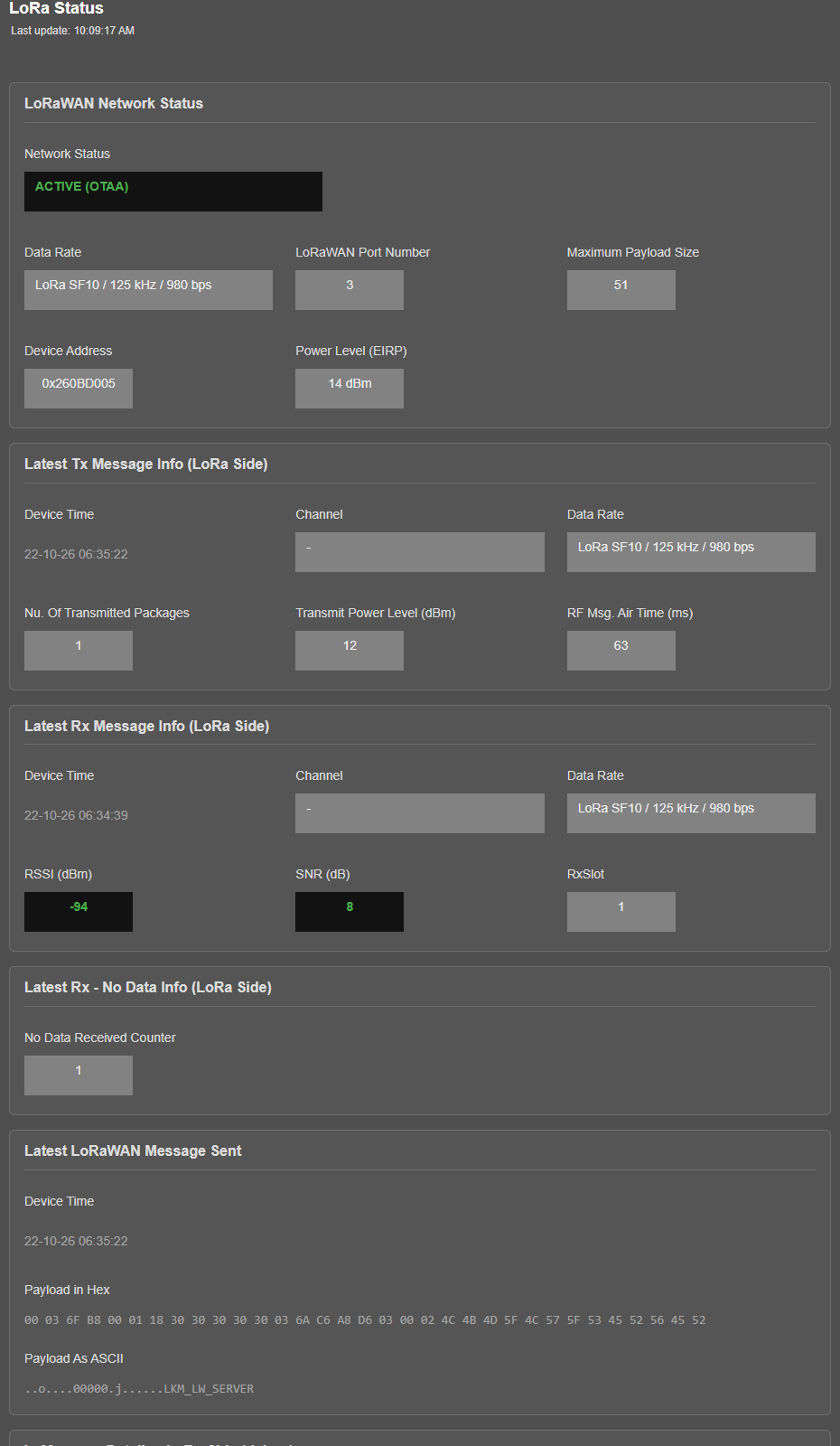Click the Device Address label

click(69, 352)
